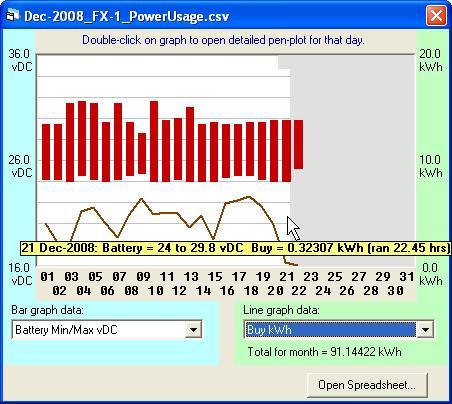Click the 36.0 vDC axis label
The width and height of the screenshot is (452, 404).
pos(20,60)
